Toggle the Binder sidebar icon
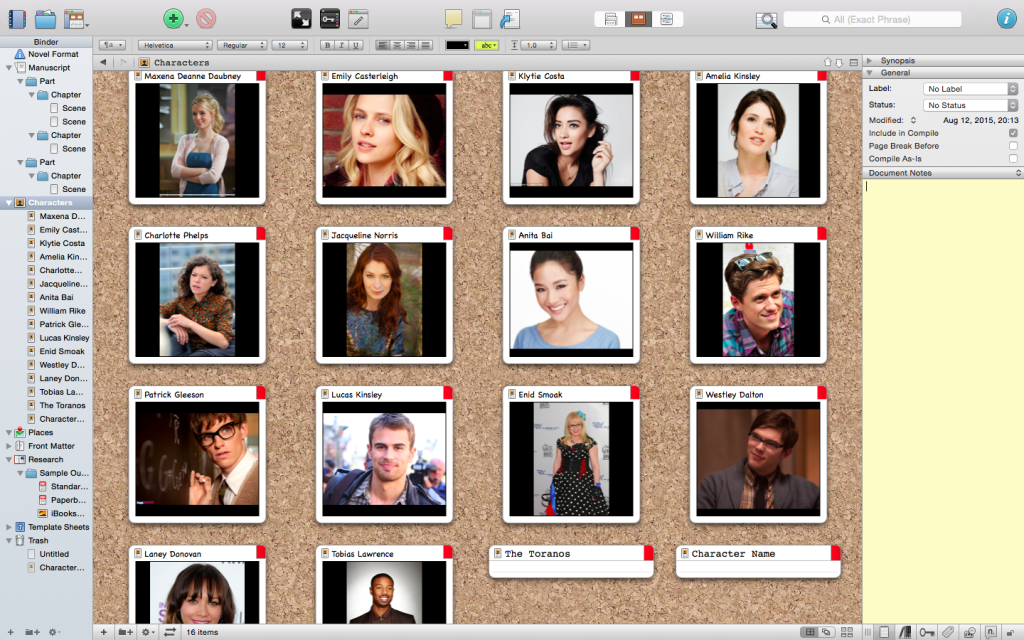Viewport: 1024px width, 640px height. [16, 19]
